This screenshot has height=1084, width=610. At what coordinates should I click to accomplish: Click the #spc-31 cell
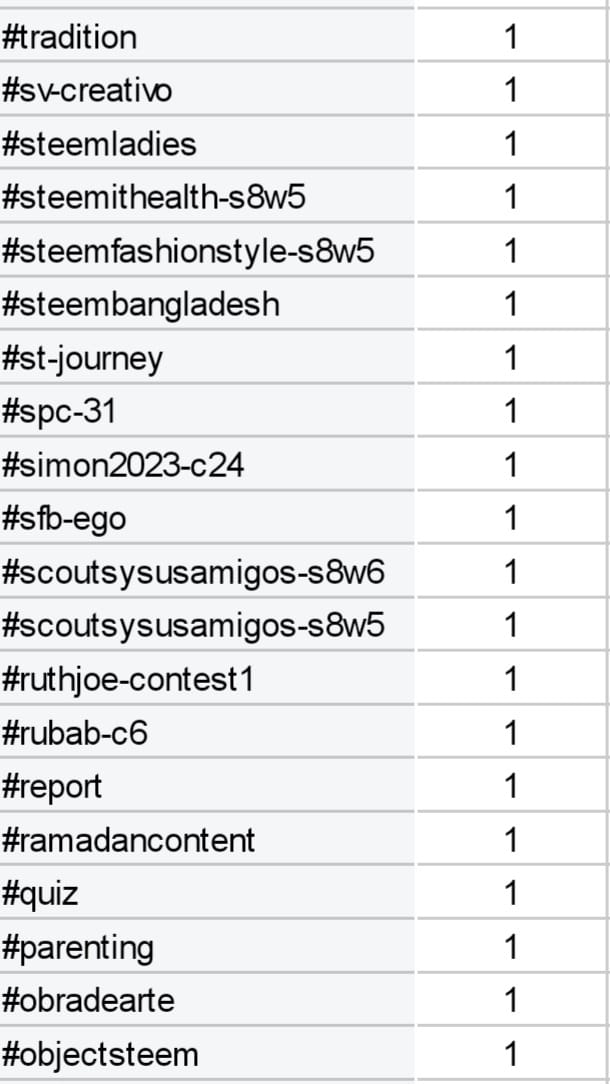click(x=207, y=411)
